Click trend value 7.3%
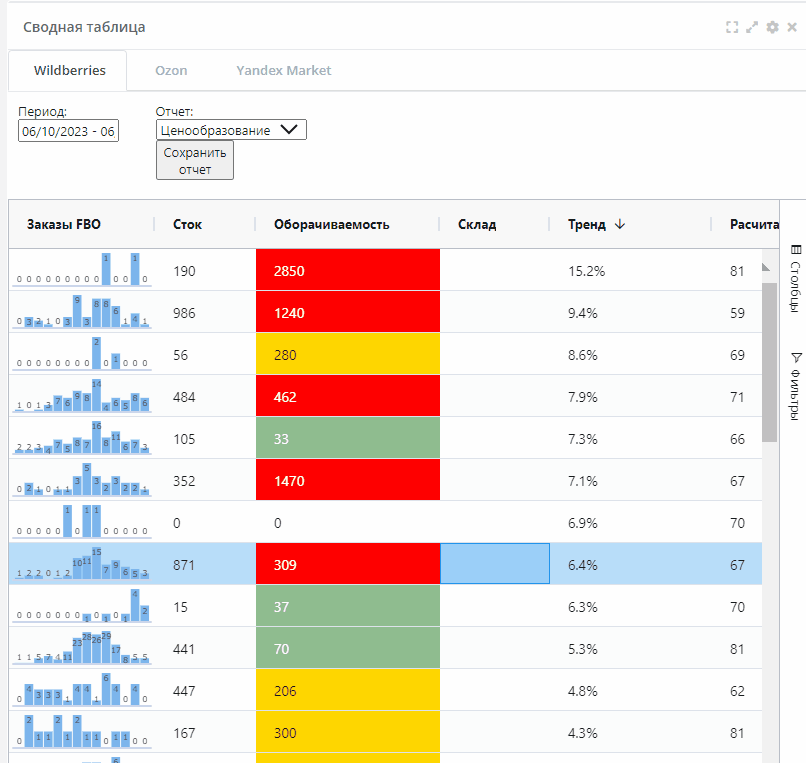Image resolution: width=806 pixels, height=763 pixels. [583, 439]
